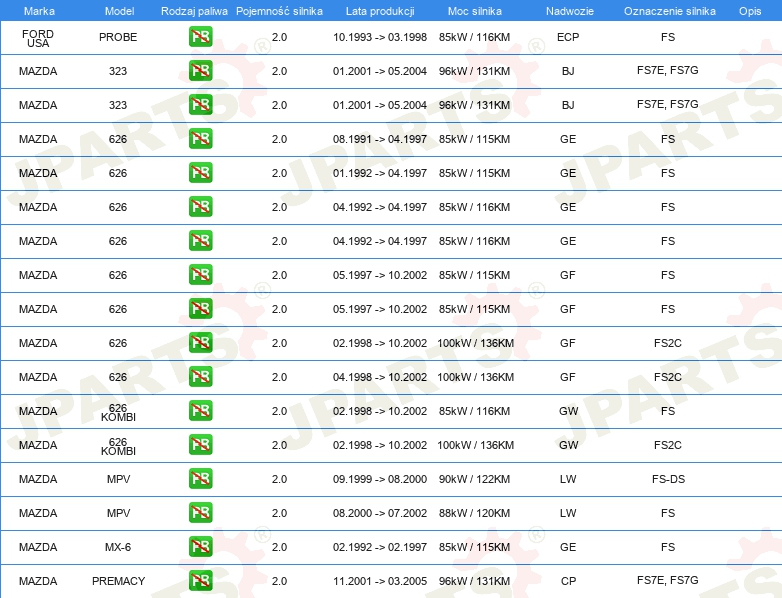The height and width of the screenshot is (598, 782).
Task: Click the fuel icon in the 626 KOMBI 136KM row
Action: pyautogui.click(x=200, y=444)
